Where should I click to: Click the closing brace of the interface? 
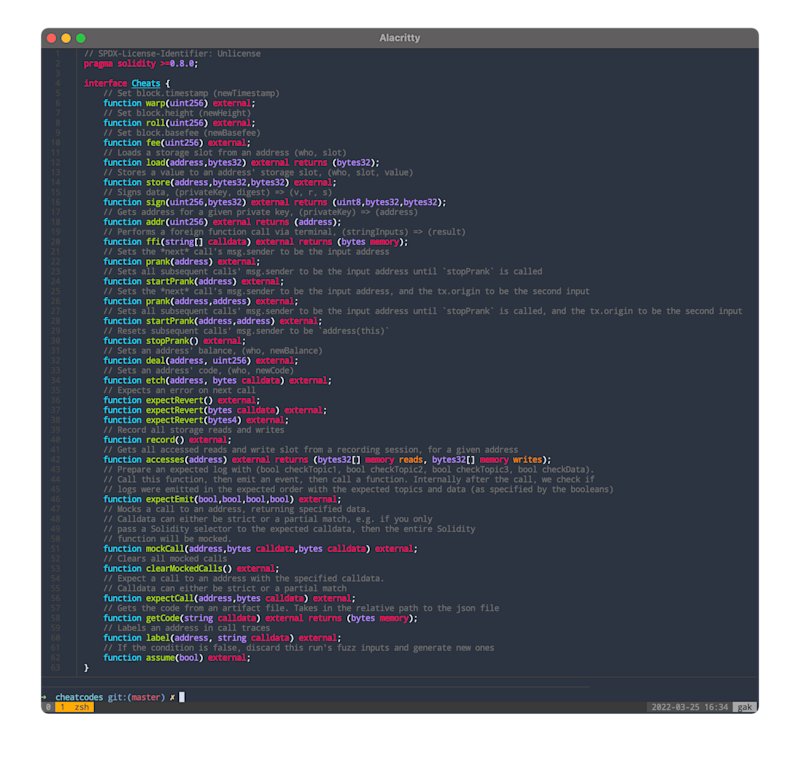[x=86, y=668]
